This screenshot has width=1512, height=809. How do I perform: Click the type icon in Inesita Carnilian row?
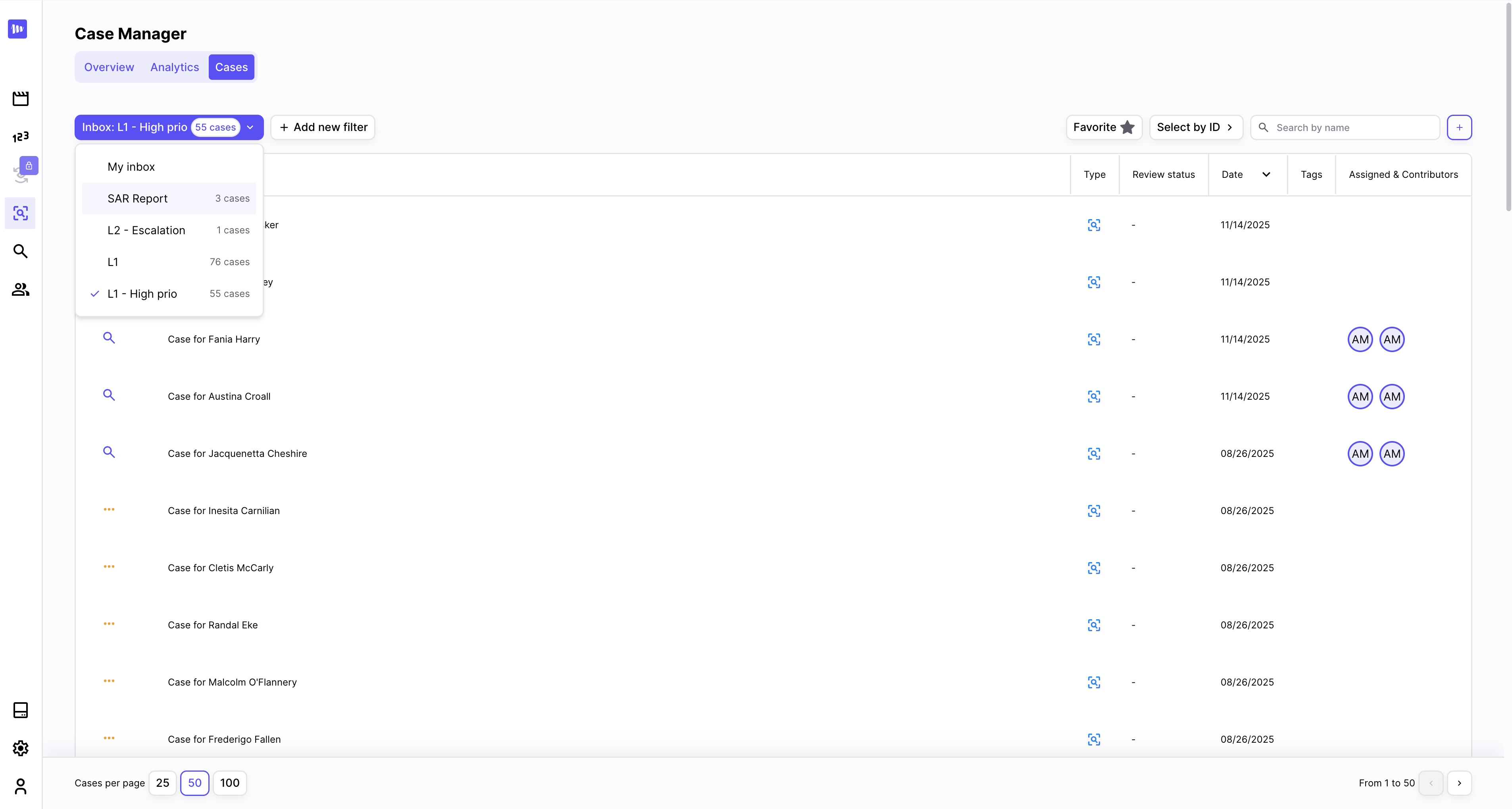(1094, 511)
